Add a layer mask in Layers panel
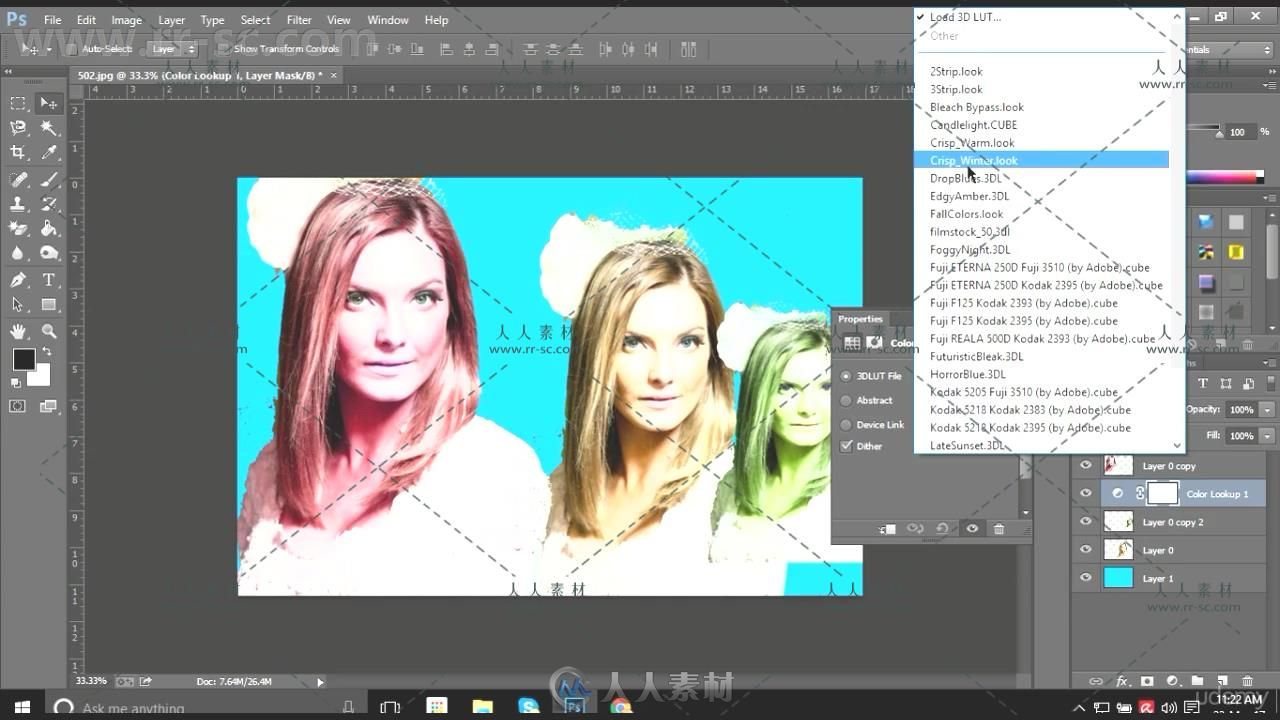 [x=1147, y=681]
